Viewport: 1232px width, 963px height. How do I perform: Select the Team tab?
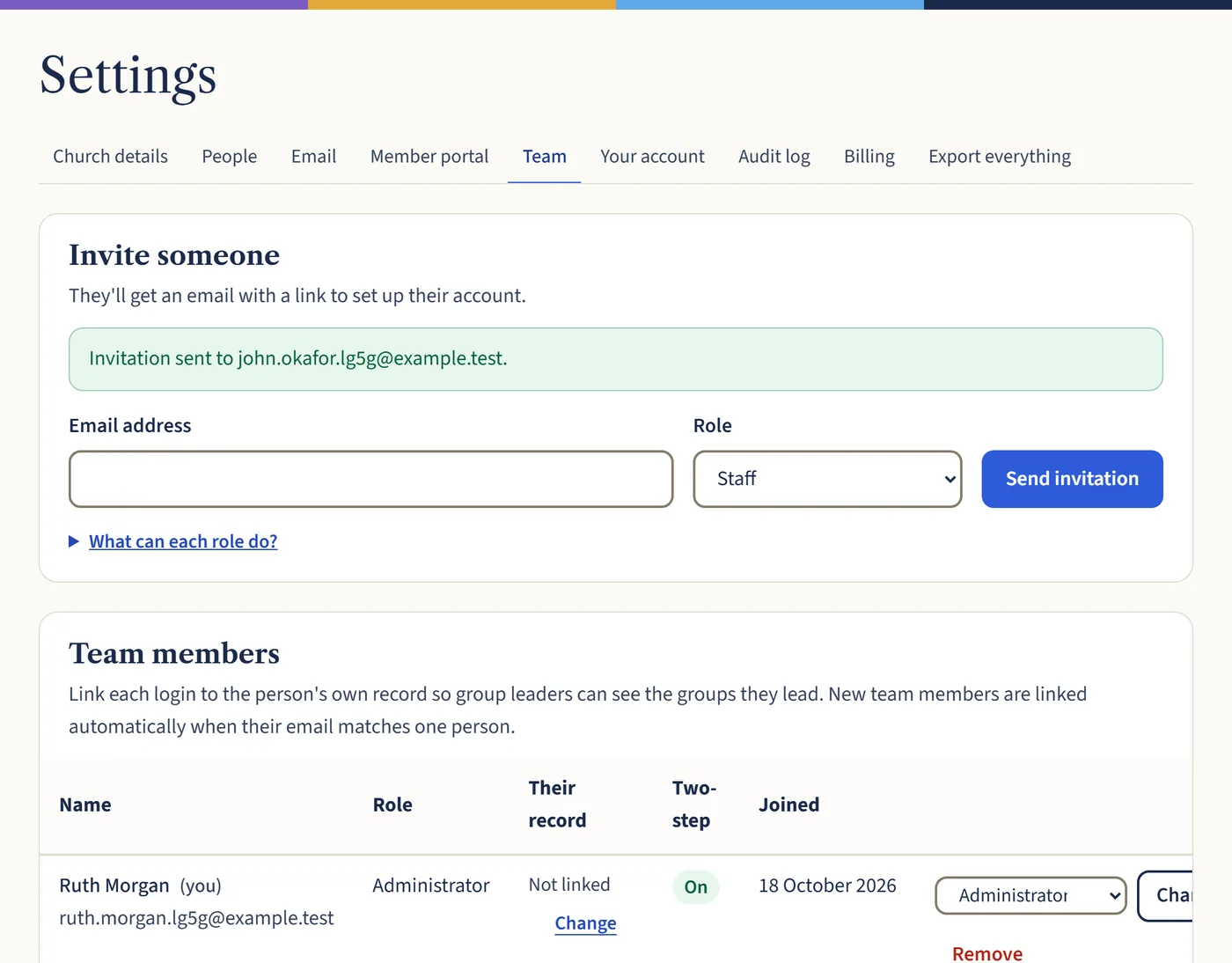(x=545, y=157)
